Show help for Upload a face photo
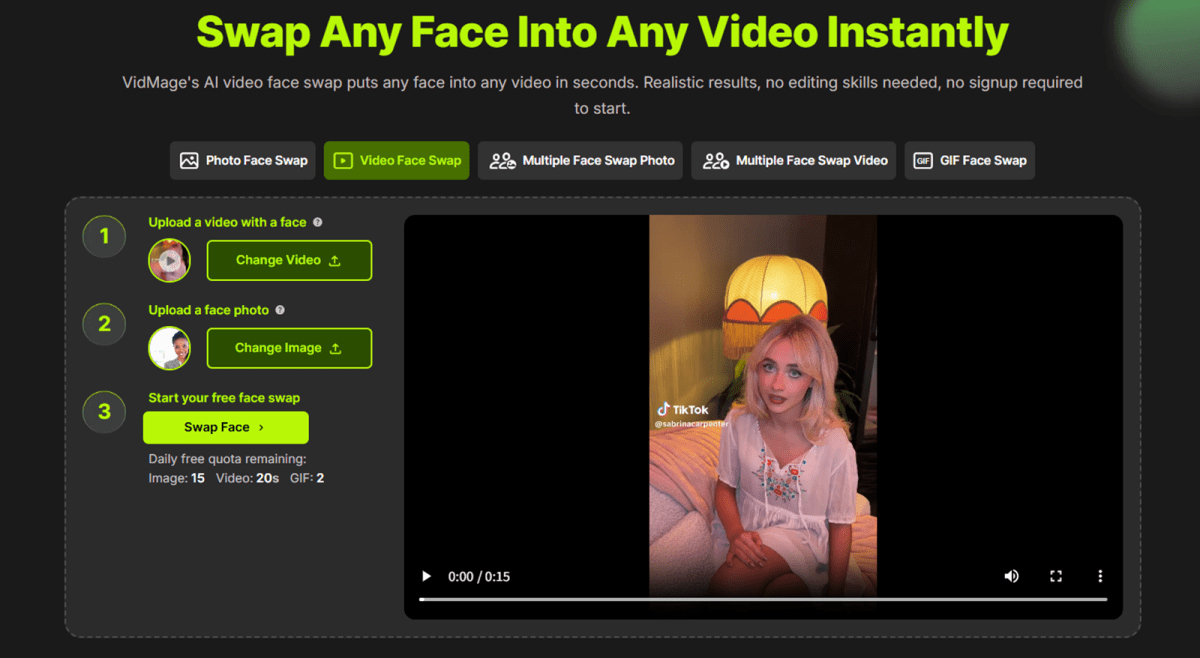 280,310
